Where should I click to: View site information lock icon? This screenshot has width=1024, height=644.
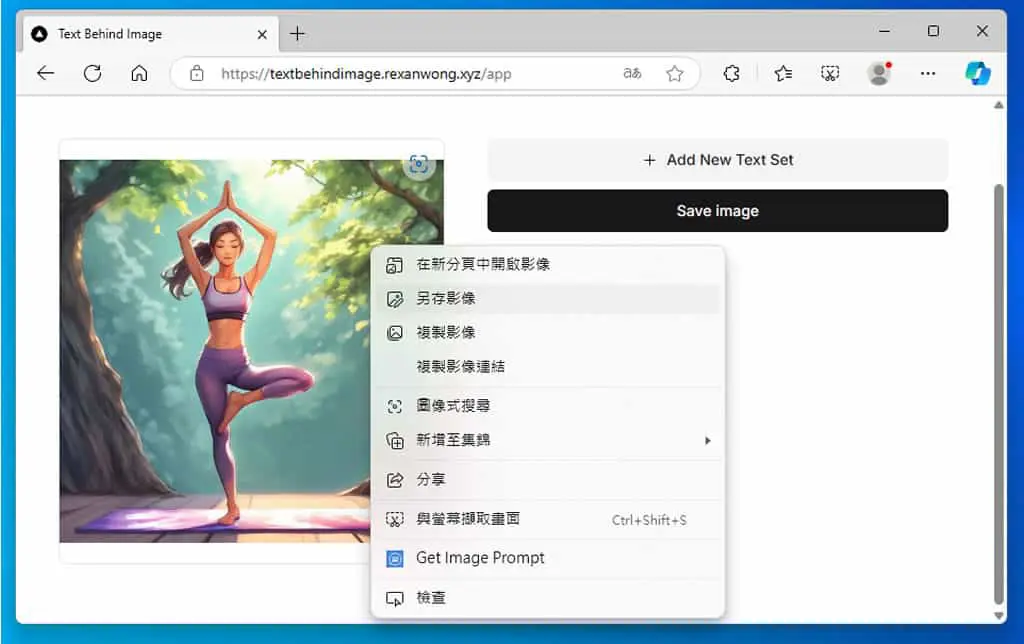point(197,73)
